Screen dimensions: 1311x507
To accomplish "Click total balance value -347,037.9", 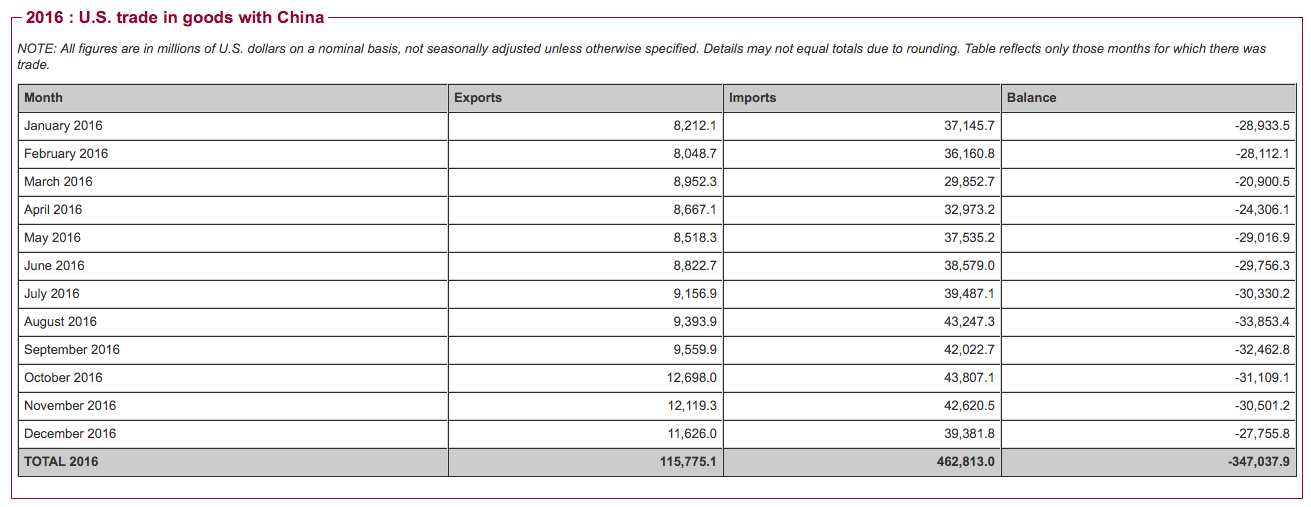I will pos(1259,462).
